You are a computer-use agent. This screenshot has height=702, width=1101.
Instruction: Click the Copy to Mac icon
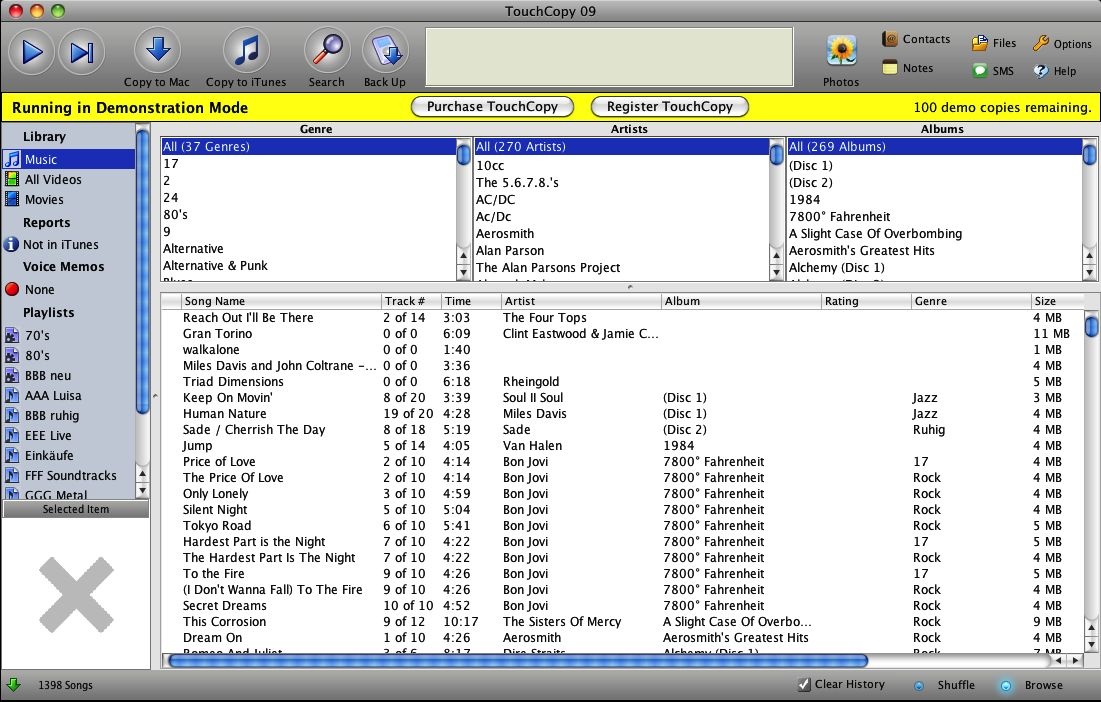(x=157, y=50)
